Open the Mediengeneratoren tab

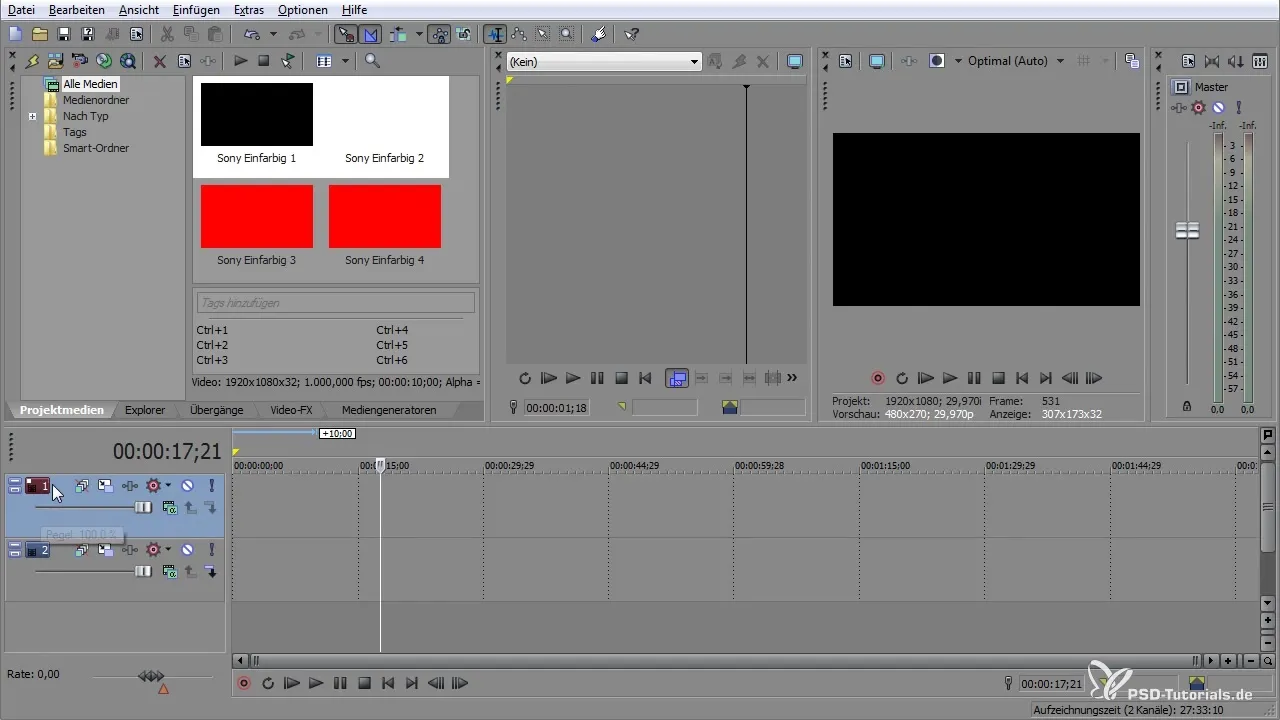389,410
